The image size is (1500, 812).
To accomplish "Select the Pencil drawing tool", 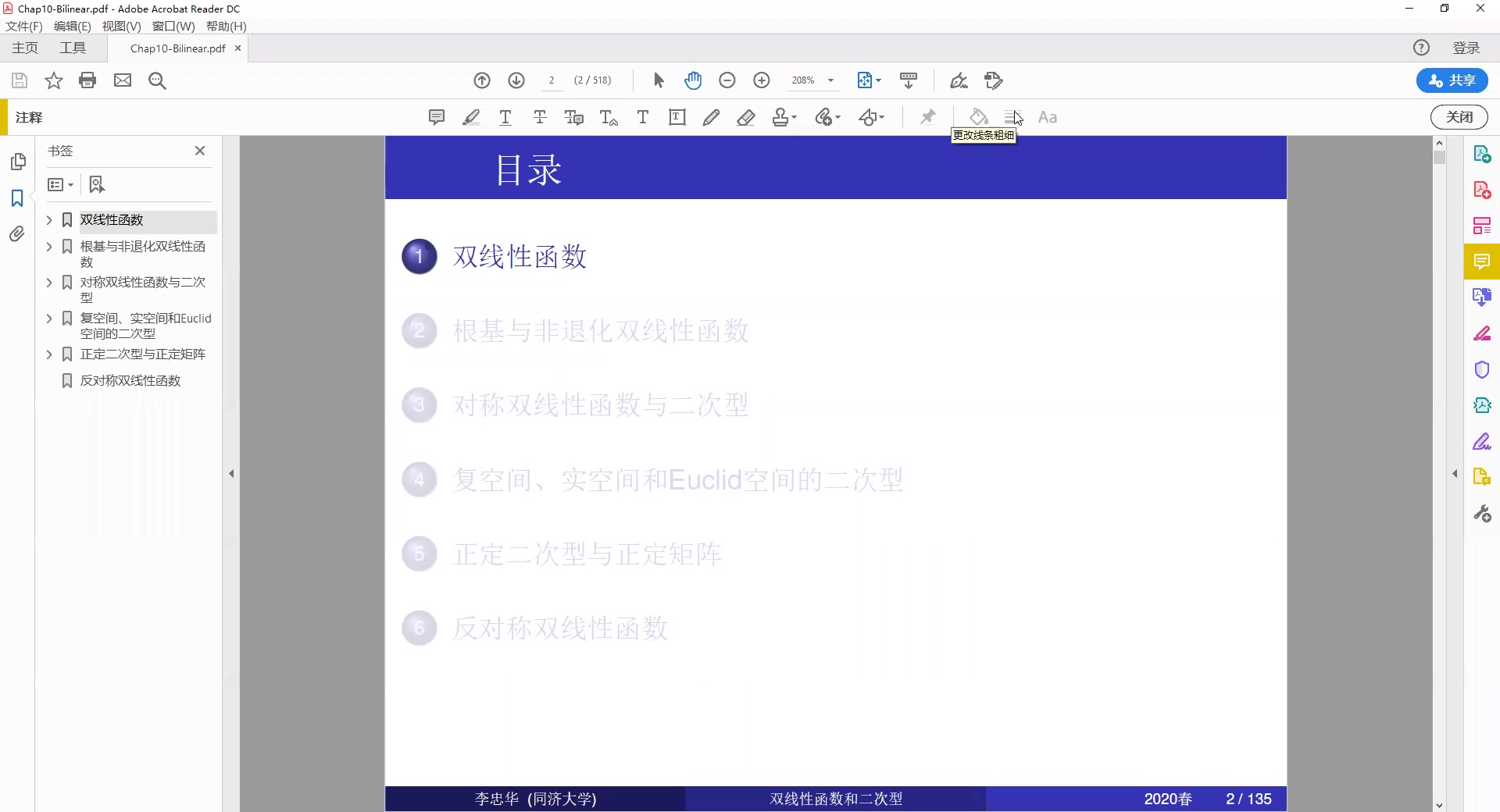I will (x=711, y=117).
